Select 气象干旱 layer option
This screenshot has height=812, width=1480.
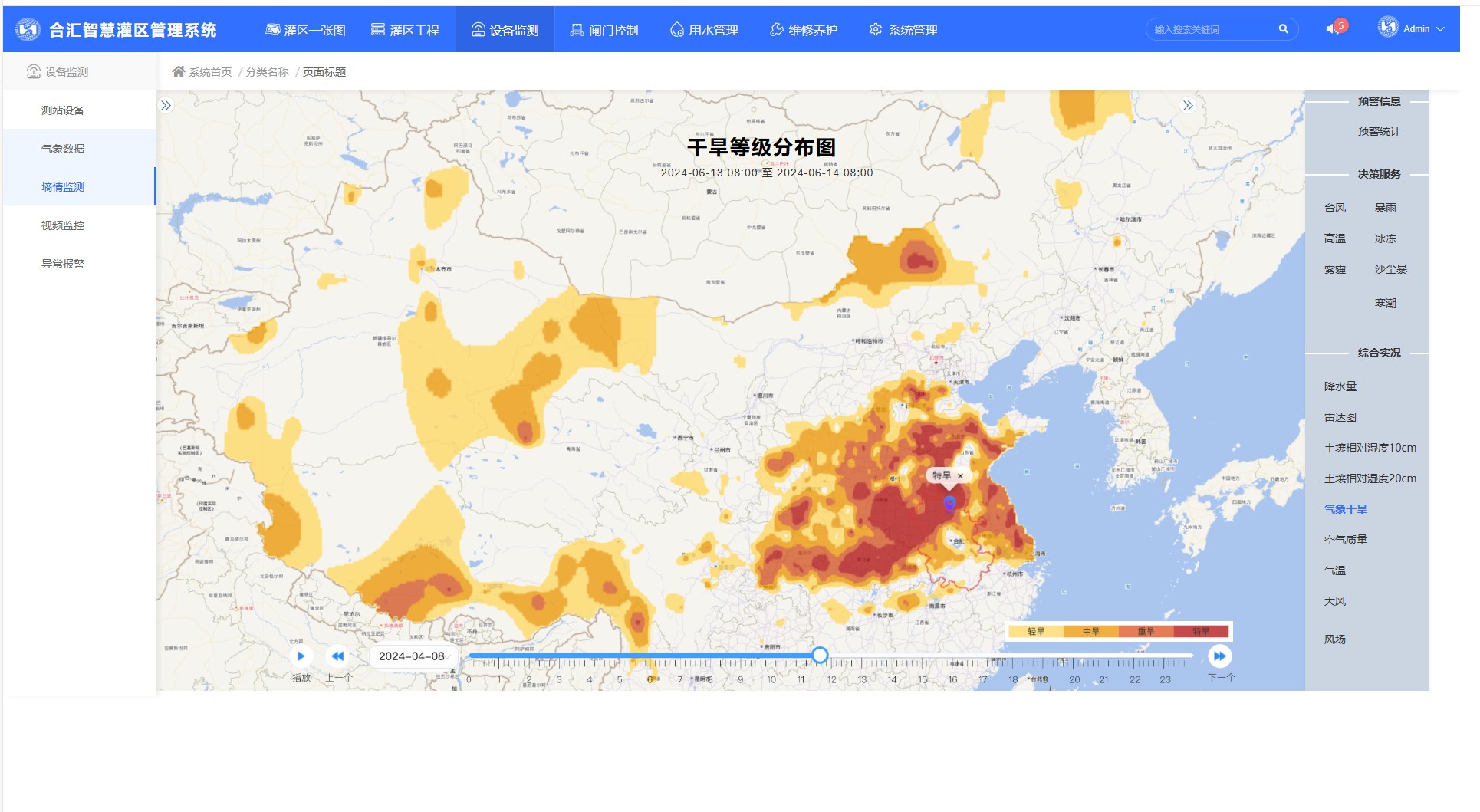[x=1345, y=509]
